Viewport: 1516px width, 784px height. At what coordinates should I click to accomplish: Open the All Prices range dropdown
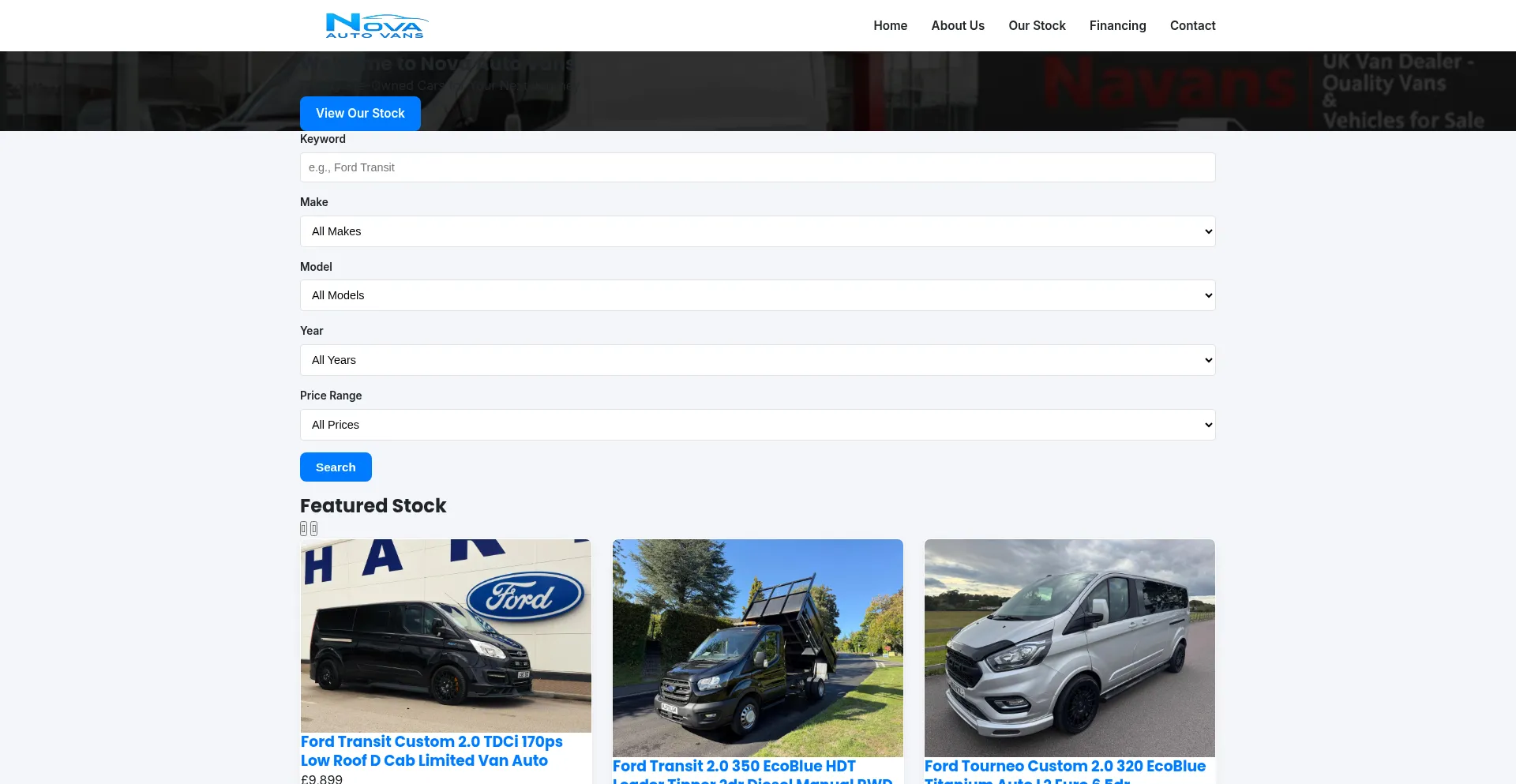pyautogui.click(x=757, y=425)
